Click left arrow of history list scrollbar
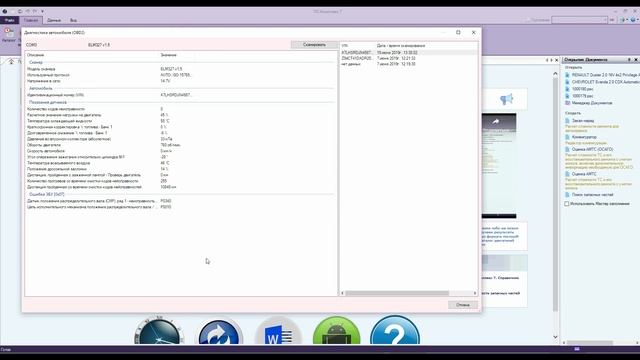 coord(342,293)
